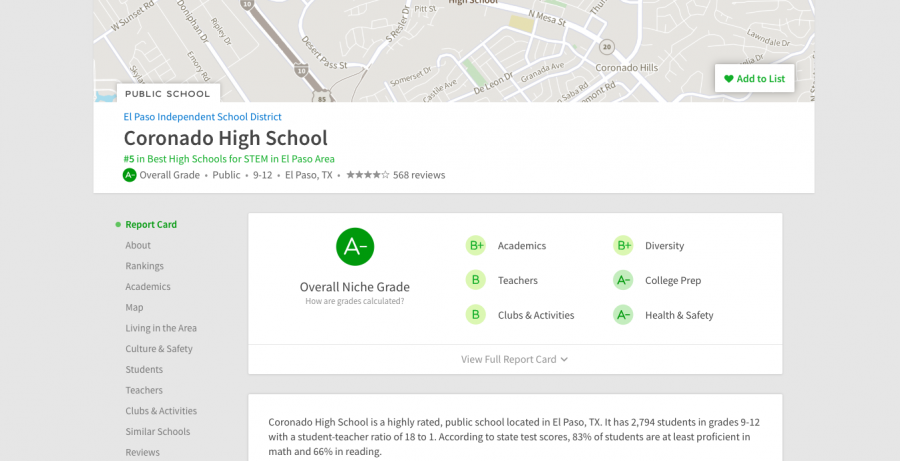Click the Academics grade label
Screen dimensions: 900x461
[x=522, y=246]
